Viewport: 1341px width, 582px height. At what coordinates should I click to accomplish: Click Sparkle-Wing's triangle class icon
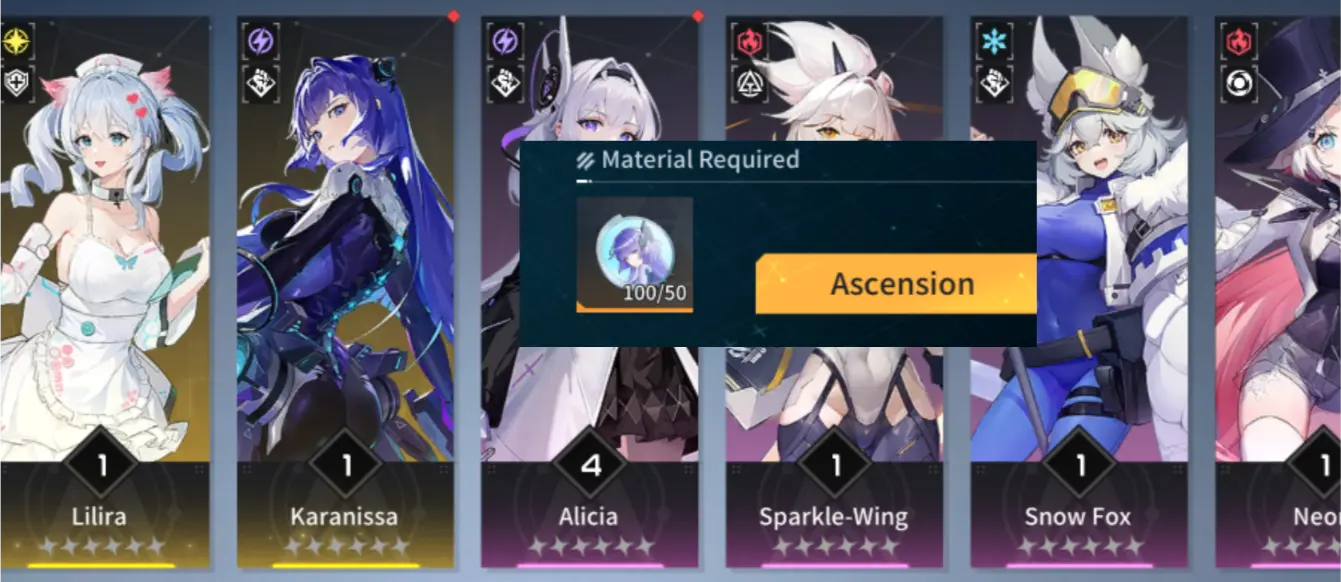750,84
